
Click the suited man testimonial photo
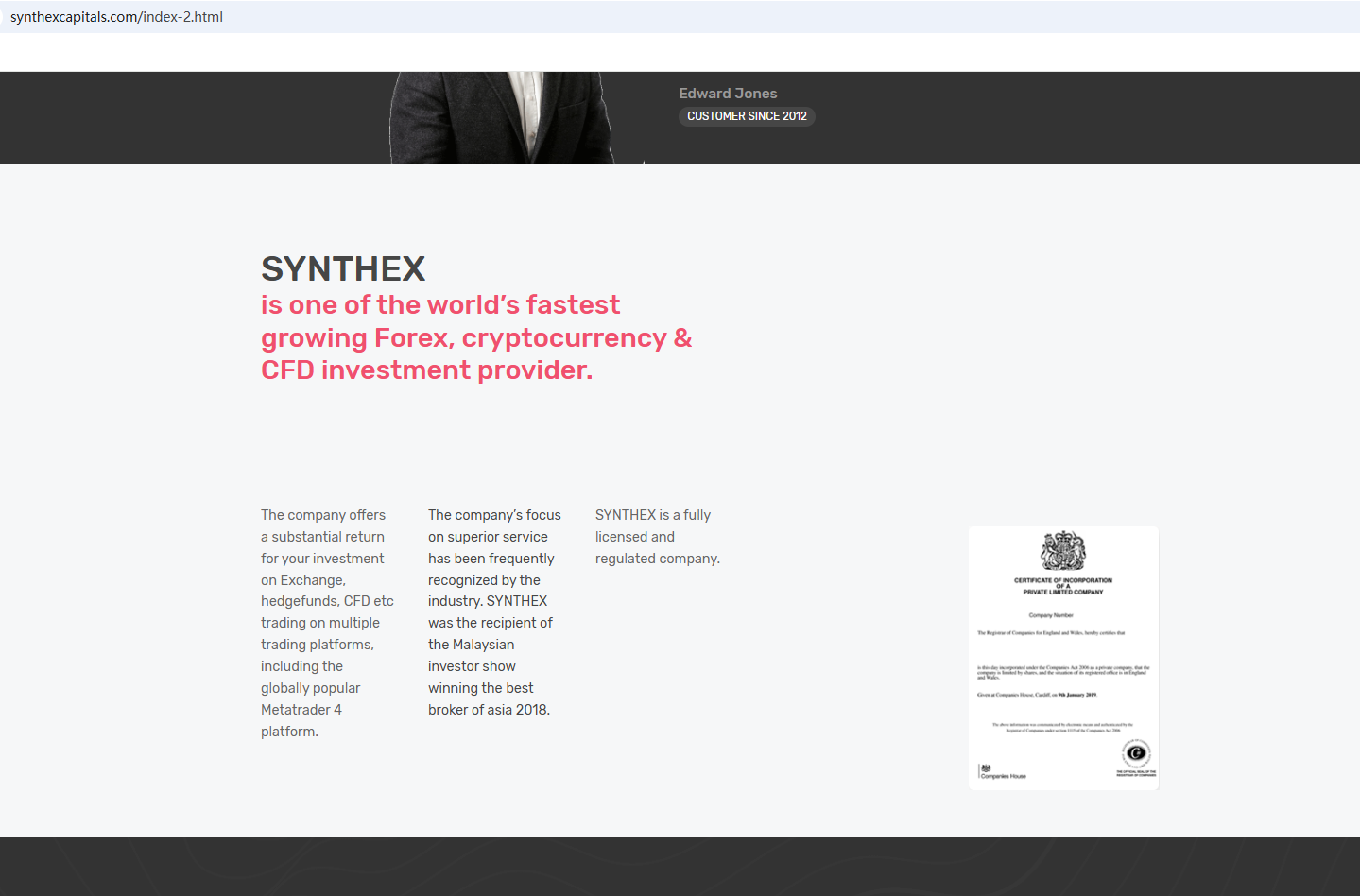tap(503, 118)
